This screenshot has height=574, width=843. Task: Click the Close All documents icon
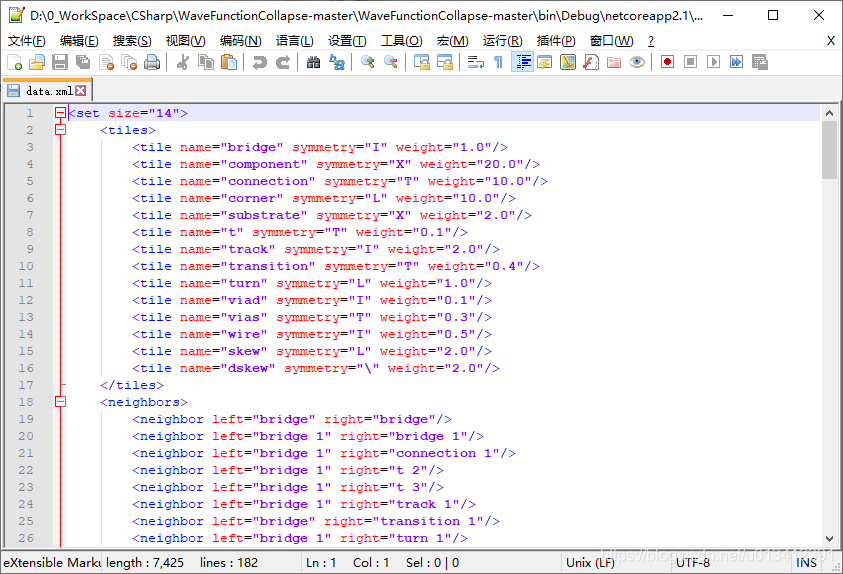coord(129,62)
